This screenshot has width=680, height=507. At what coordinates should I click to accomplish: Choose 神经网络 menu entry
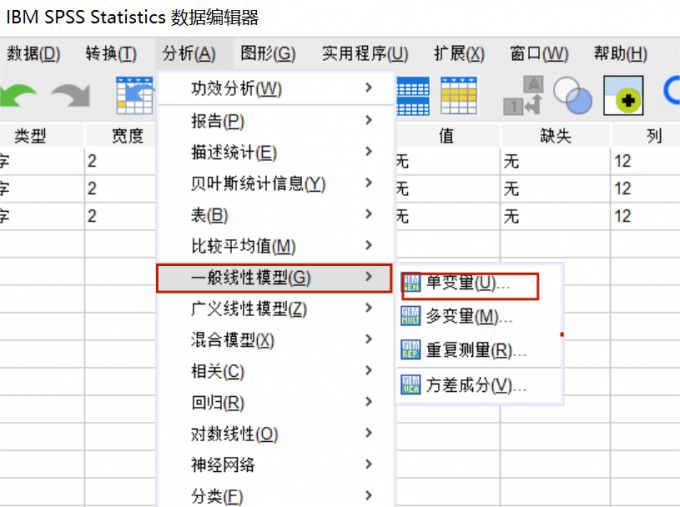(276, 465)
